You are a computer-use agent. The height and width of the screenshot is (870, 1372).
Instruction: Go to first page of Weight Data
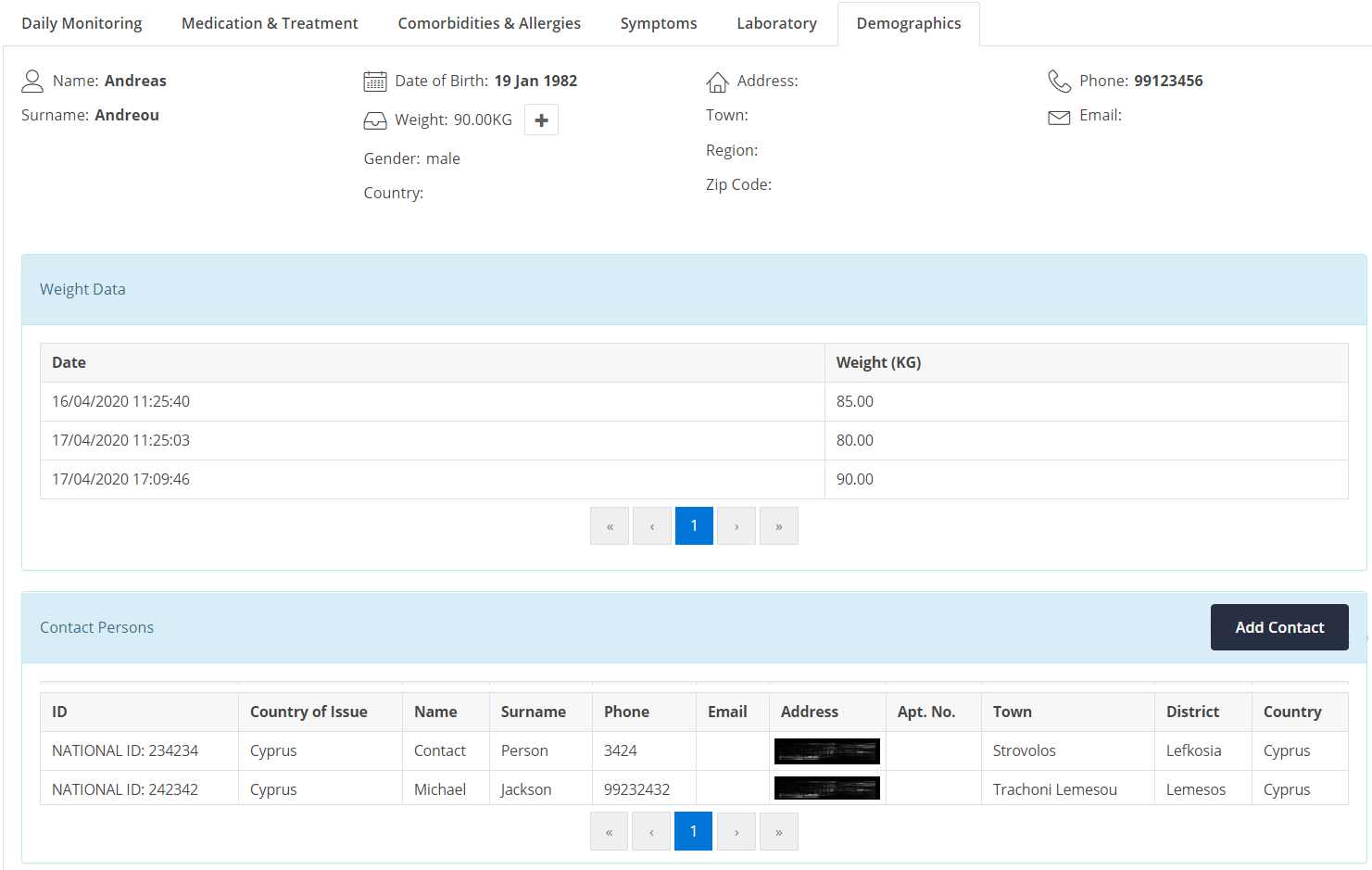pos(610,526)
